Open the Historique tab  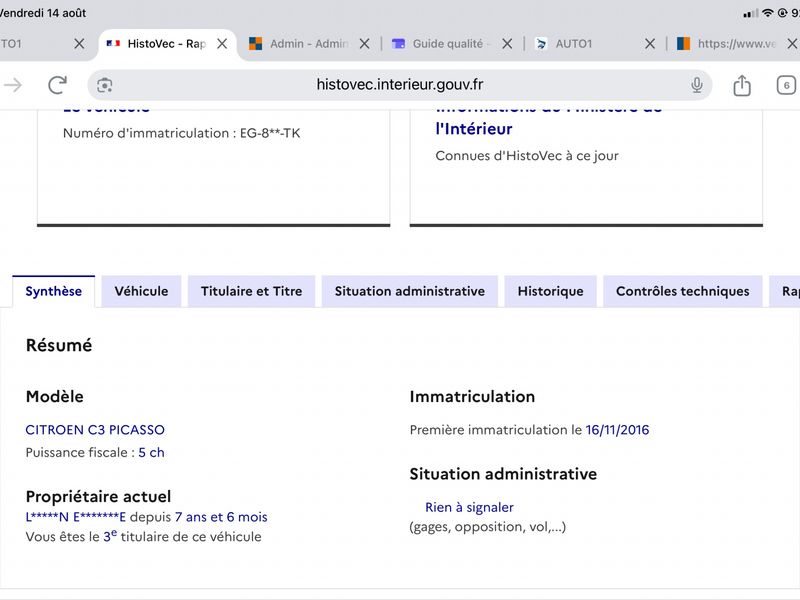pos(551,291)
